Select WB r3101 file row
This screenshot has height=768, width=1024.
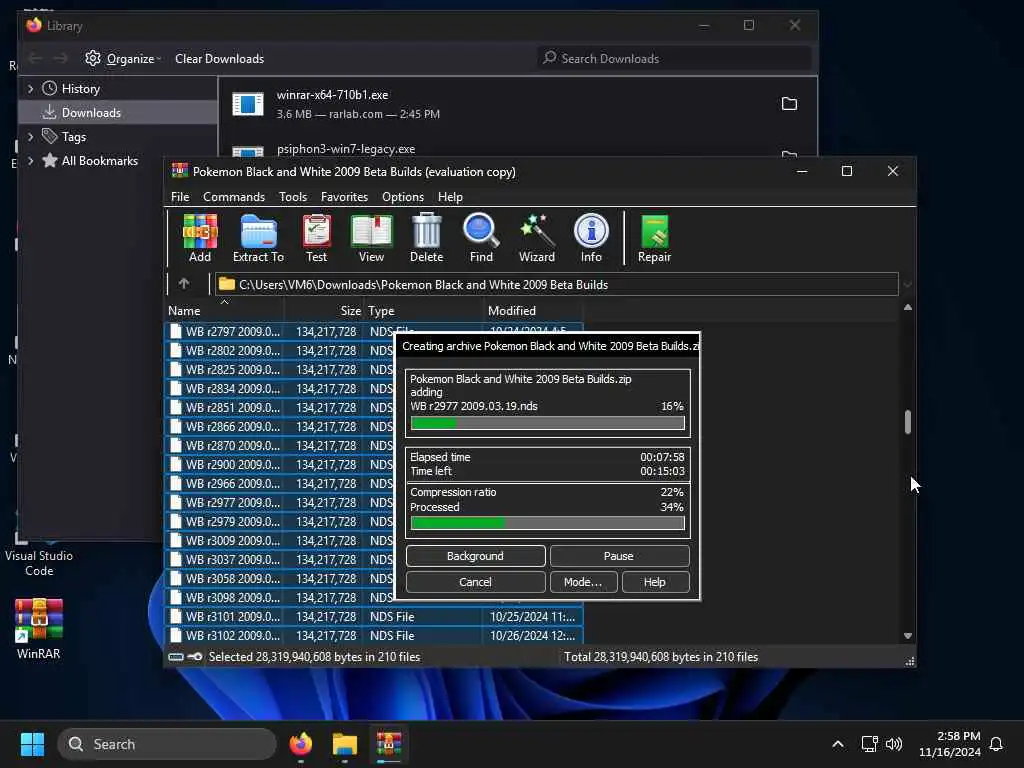click(374, 616)
